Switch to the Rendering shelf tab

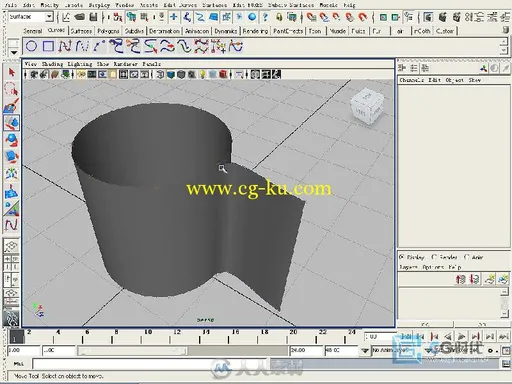pyautogui.click(x=255, y=31)
